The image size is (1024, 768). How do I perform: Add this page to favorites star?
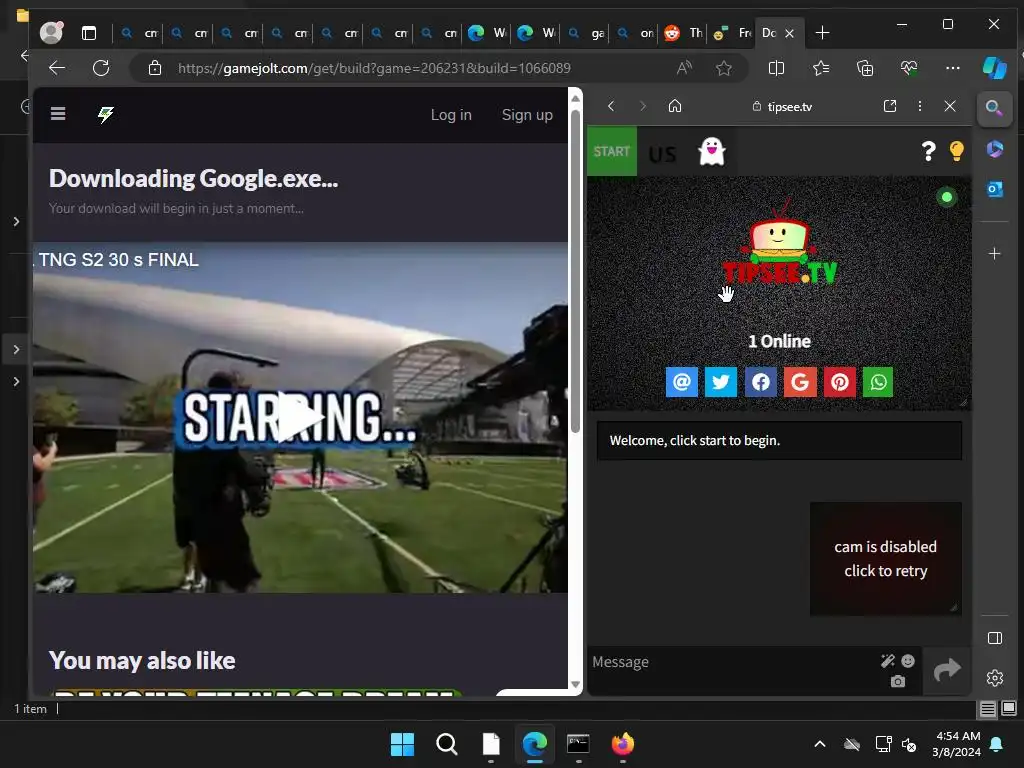point(724,68)
